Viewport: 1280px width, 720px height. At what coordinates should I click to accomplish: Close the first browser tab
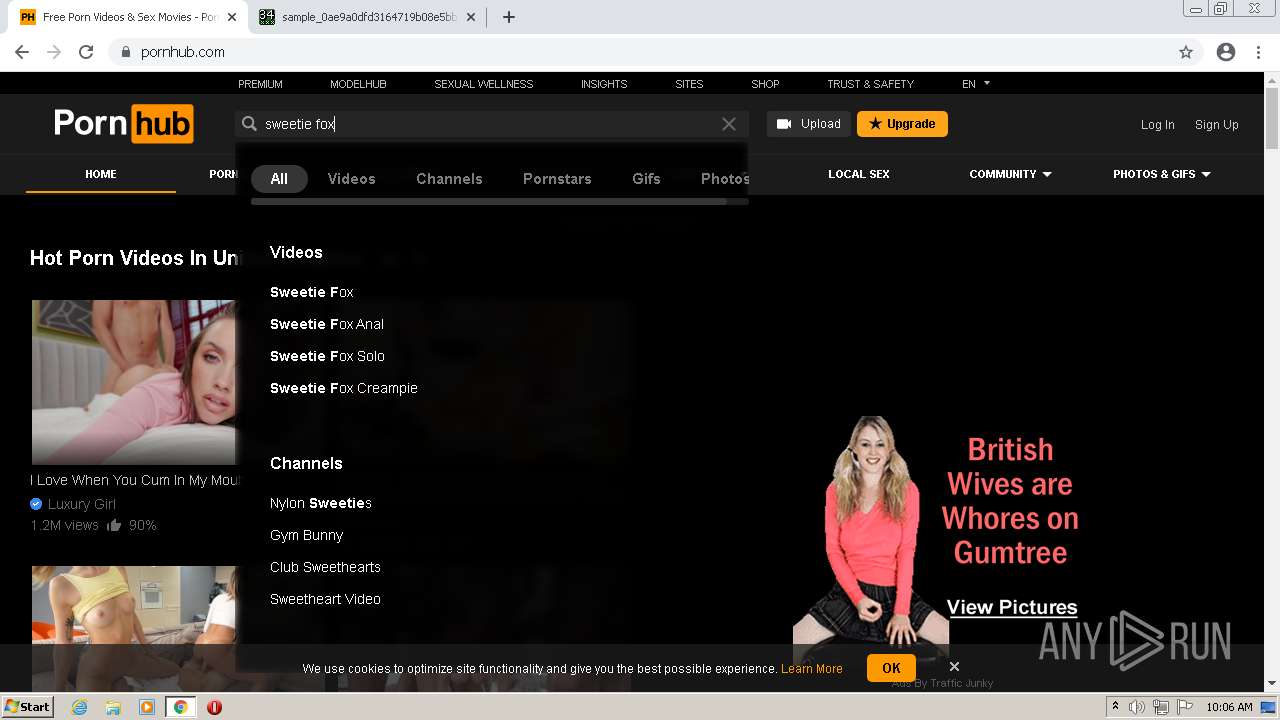pos(232,17)
